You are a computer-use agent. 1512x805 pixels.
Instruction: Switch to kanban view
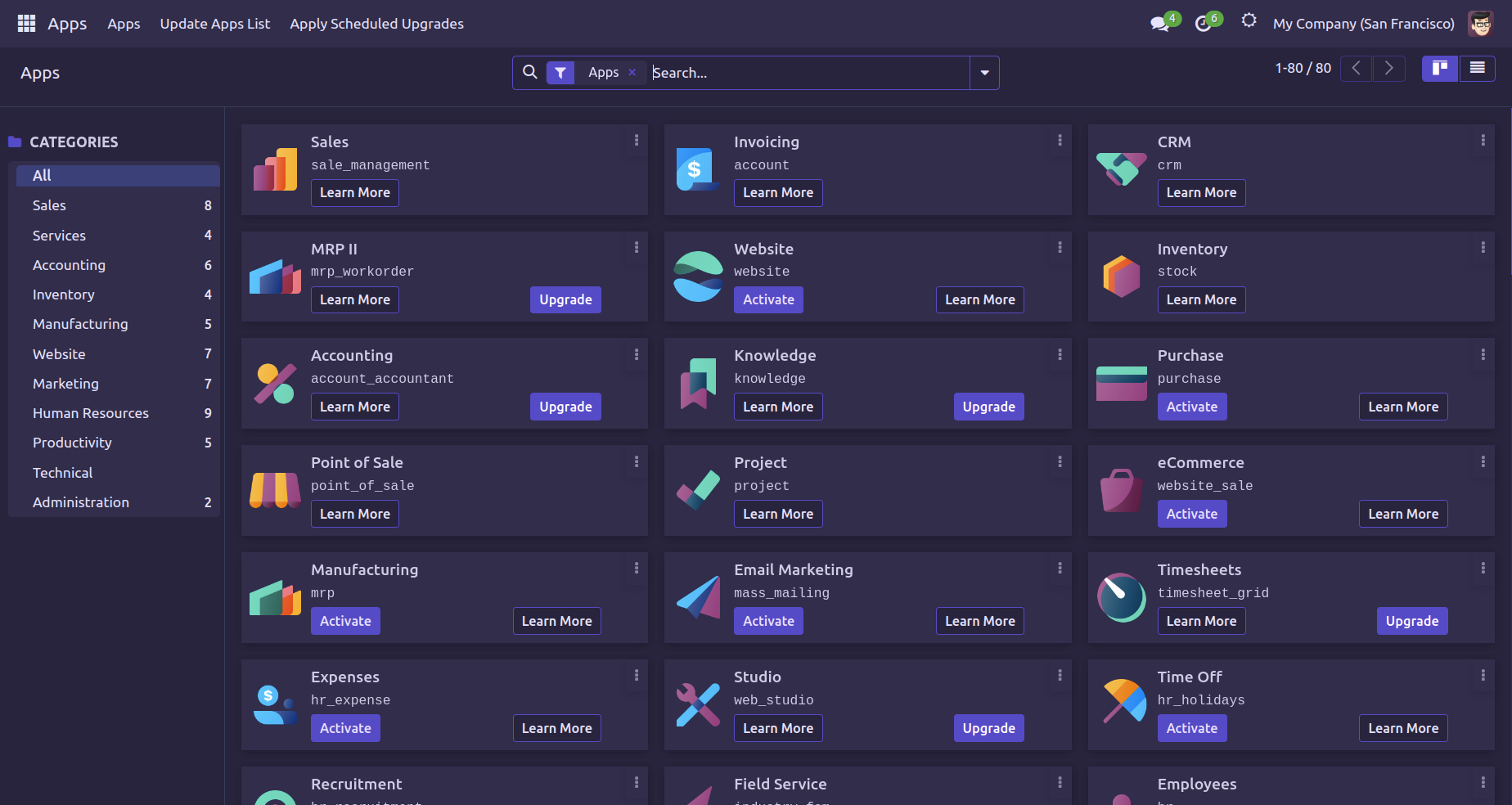(x=1440, y=69)
